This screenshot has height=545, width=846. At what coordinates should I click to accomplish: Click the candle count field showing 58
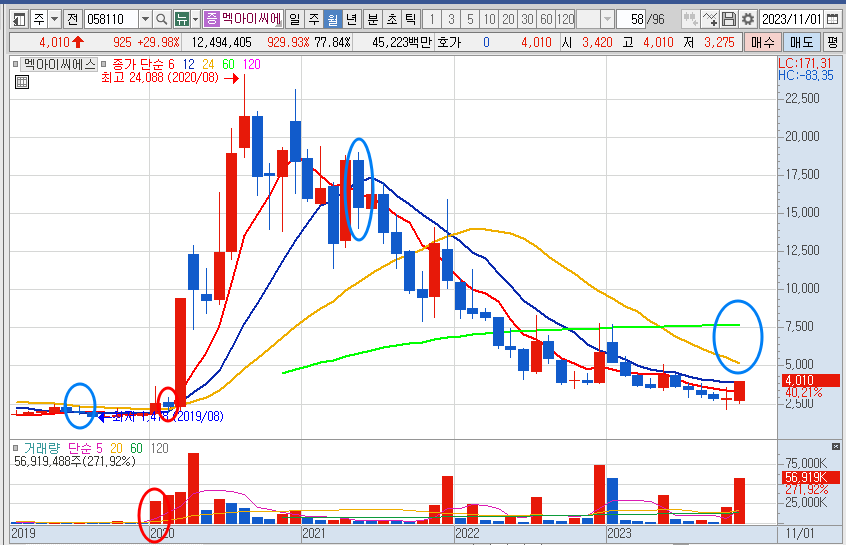pyautogui.click(x=631, y=20)
